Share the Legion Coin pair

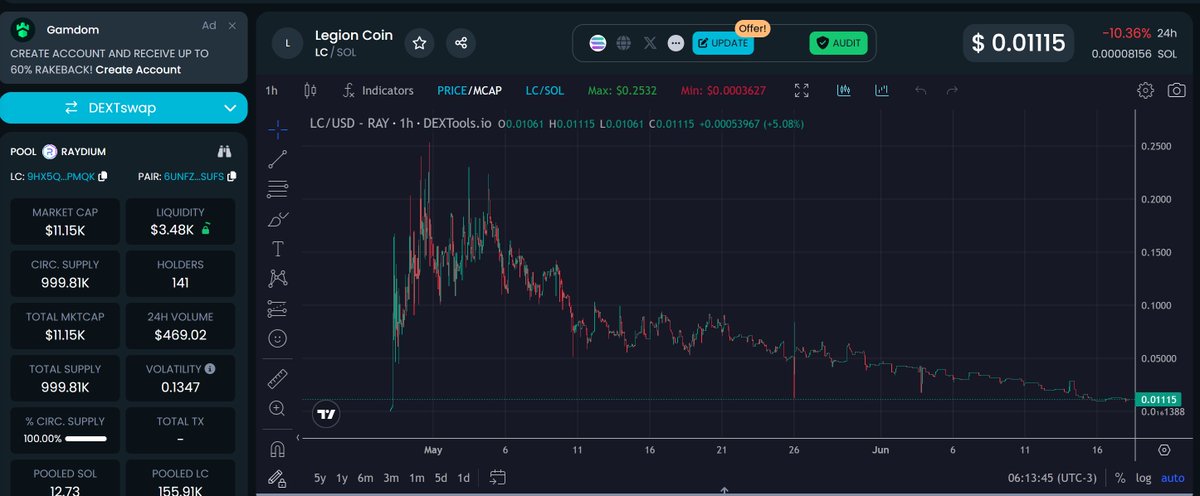[x=461, y=43]
